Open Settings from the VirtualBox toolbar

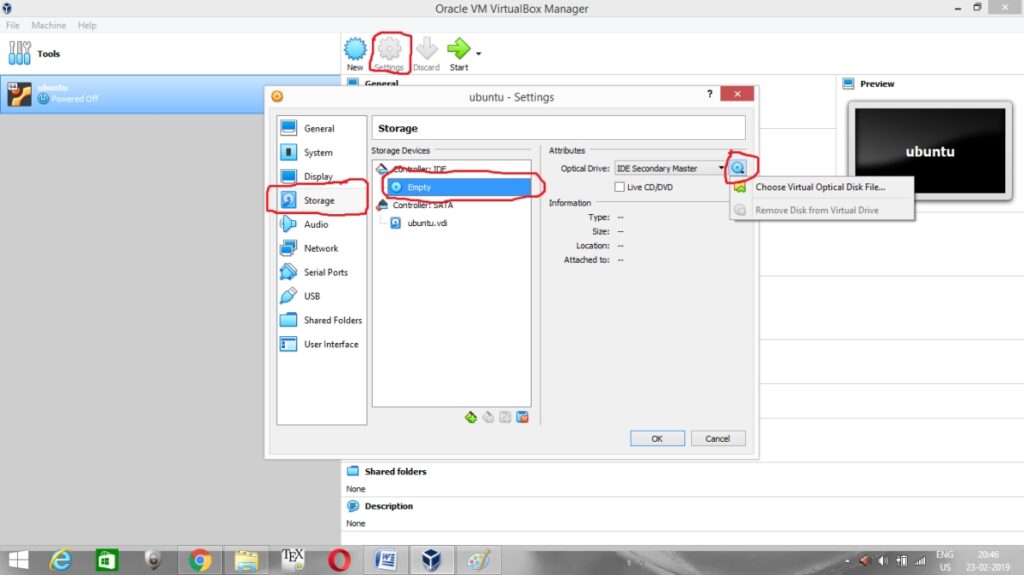390,54
